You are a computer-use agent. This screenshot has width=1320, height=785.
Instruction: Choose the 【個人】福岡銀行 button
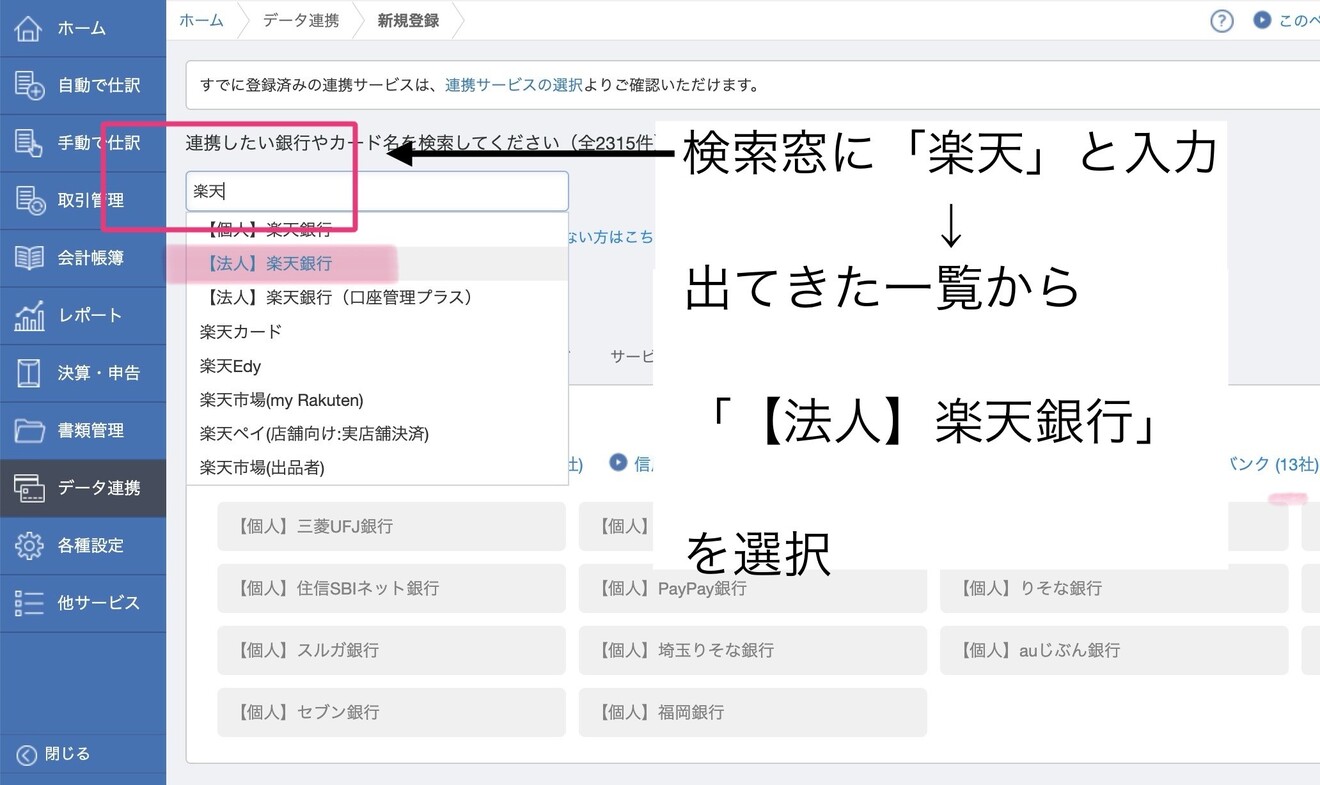pyautogui.click(x=753, y=712)
